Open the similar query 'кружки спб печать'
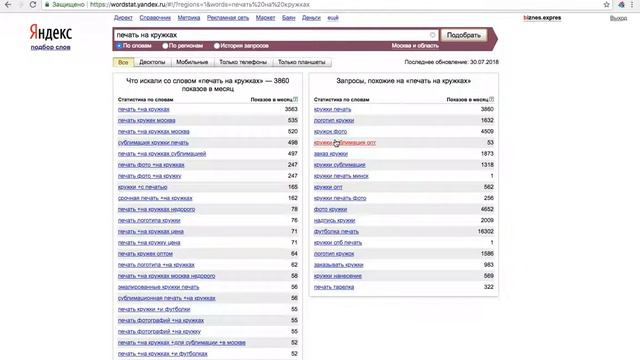Screen dimensions: 640x360 click(x=338, y=243)
